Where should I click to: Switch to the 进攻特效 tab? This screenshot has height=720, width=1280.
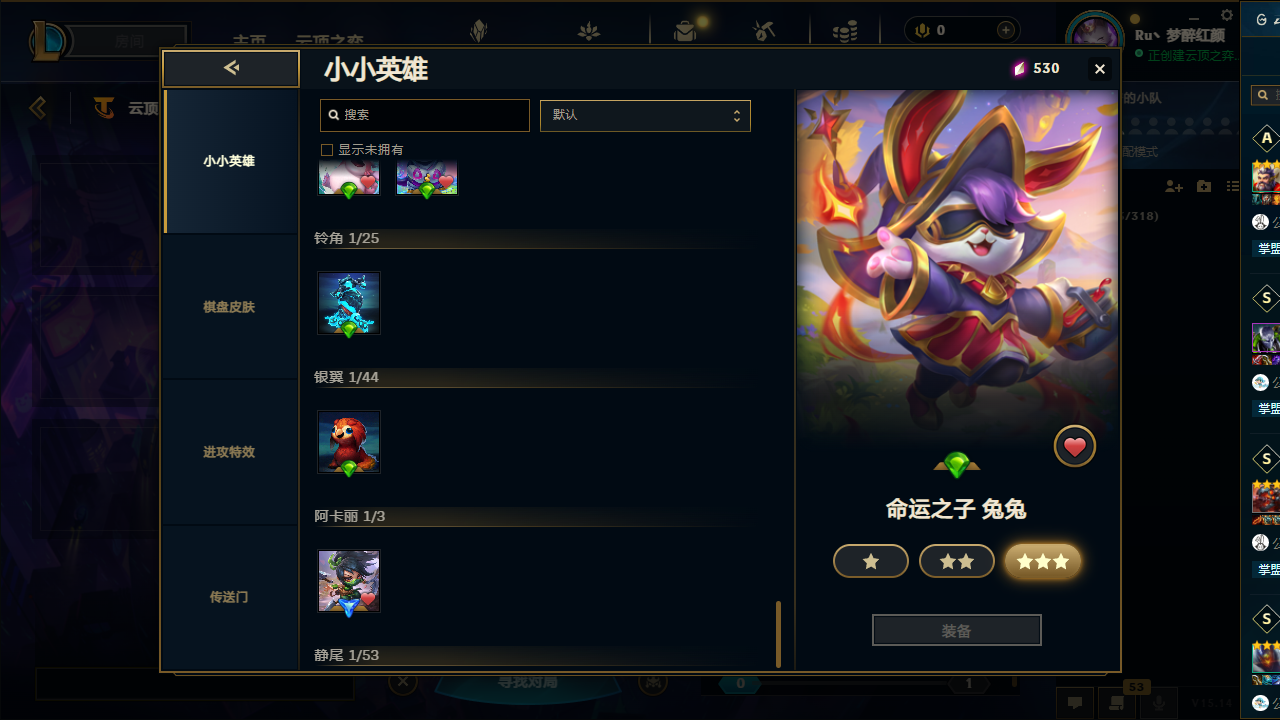pyautogui.click(x=229, y=452)
